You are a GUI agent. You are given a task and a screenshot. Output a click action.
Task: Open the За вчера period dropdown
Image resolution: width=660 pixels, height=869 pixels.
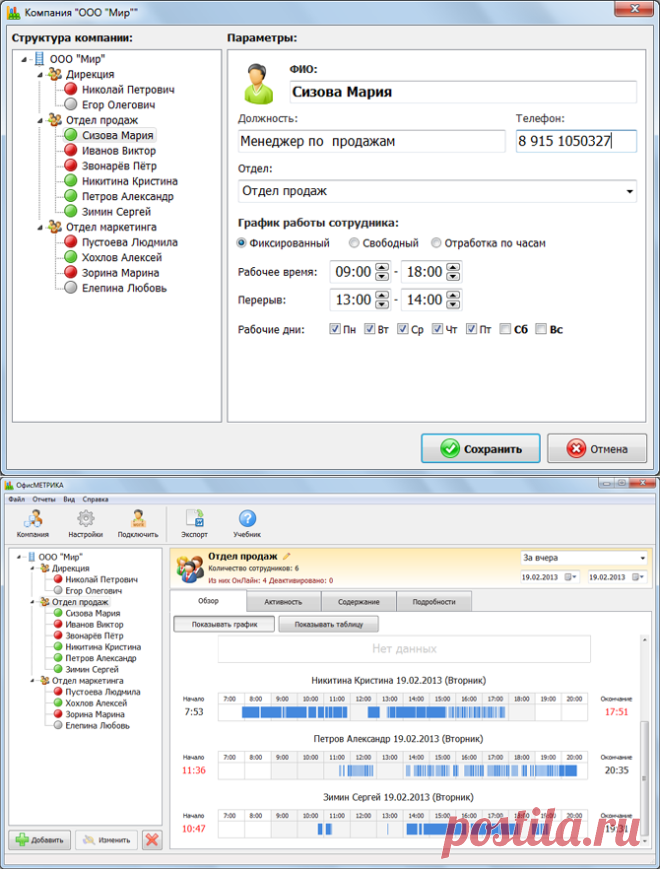click(x=642, y=558)
